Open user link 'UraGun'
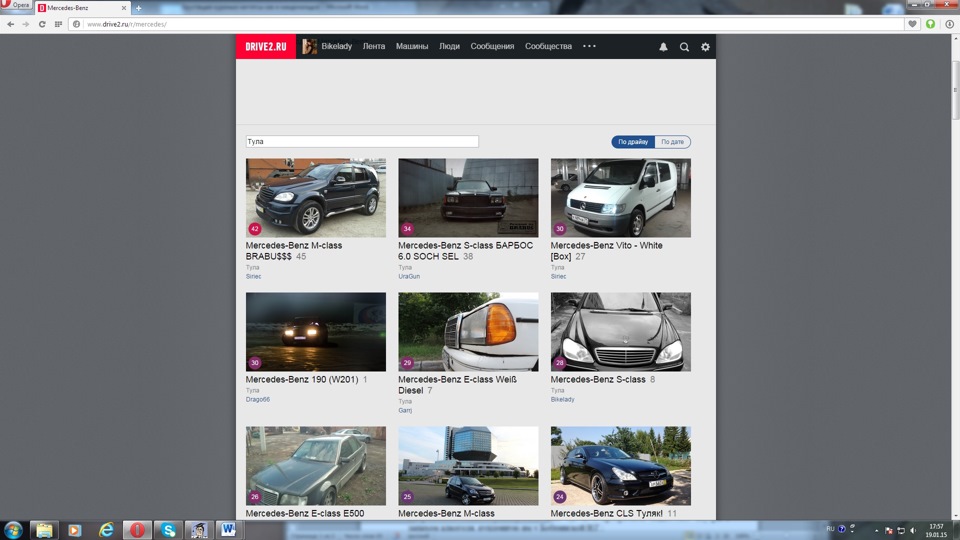This screenshot has height=540, width=960. click(409, 276)
